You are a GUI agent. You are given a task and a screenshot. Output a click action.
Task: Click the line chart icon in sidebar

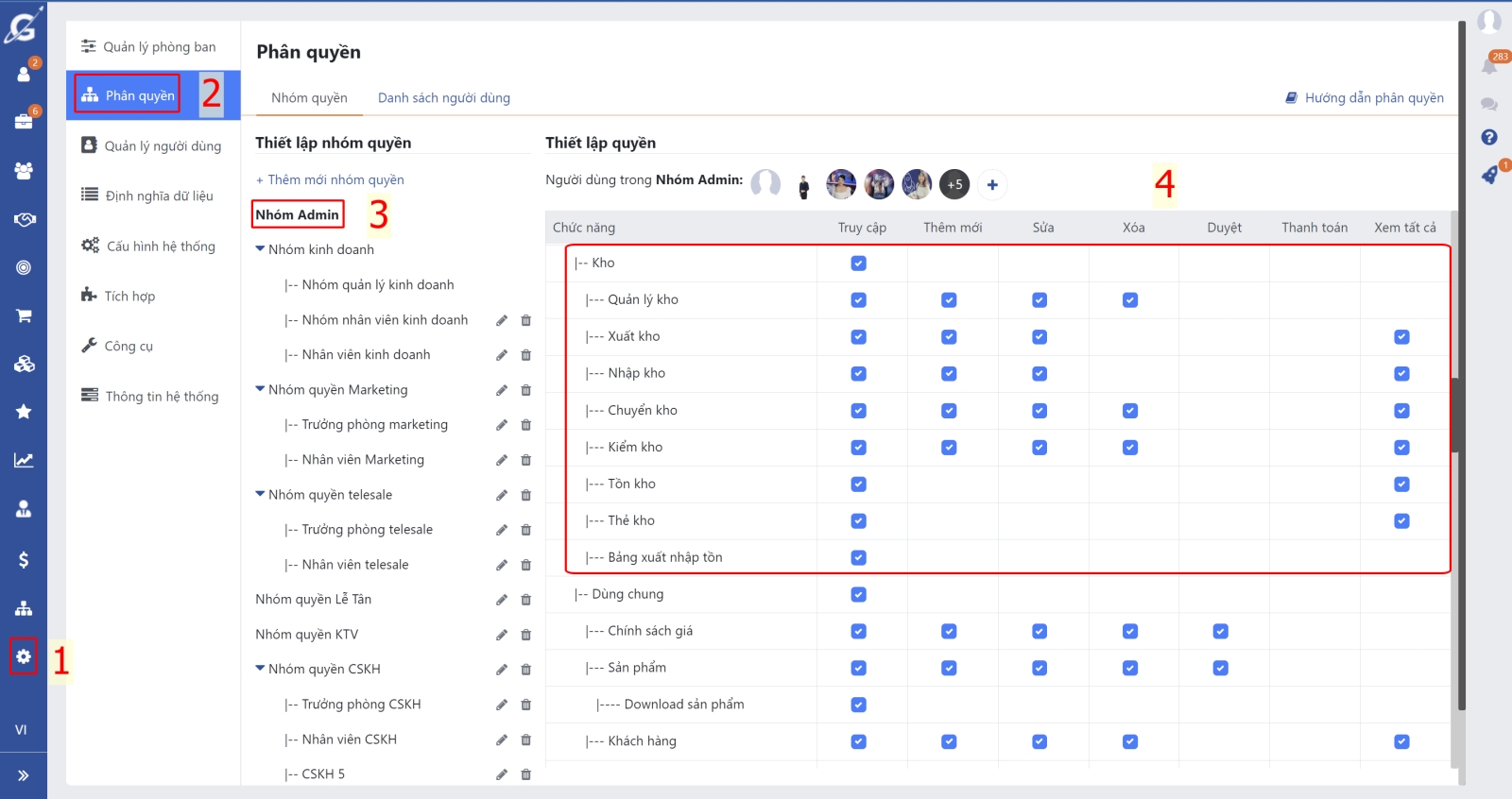click(x=24, y=461)
